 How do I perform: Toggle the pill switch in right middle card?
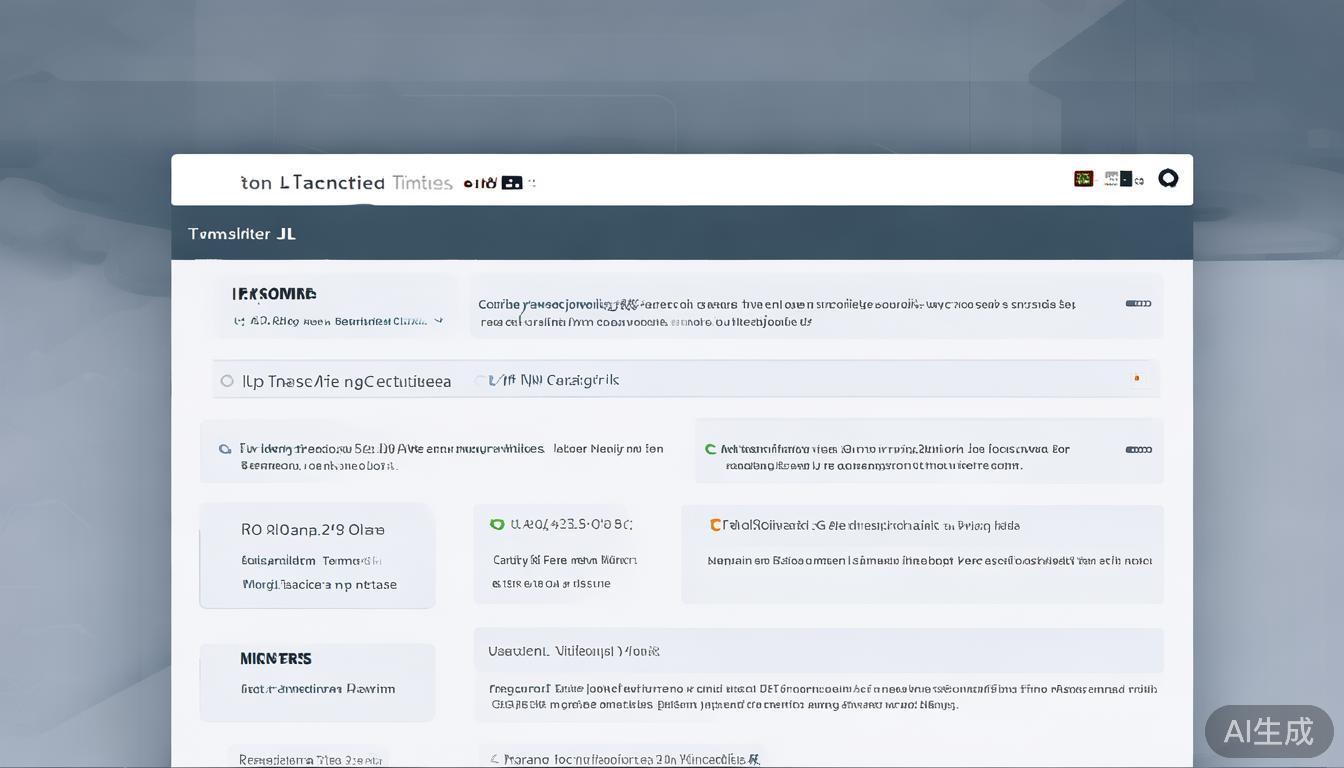(x=1138, y=450)
